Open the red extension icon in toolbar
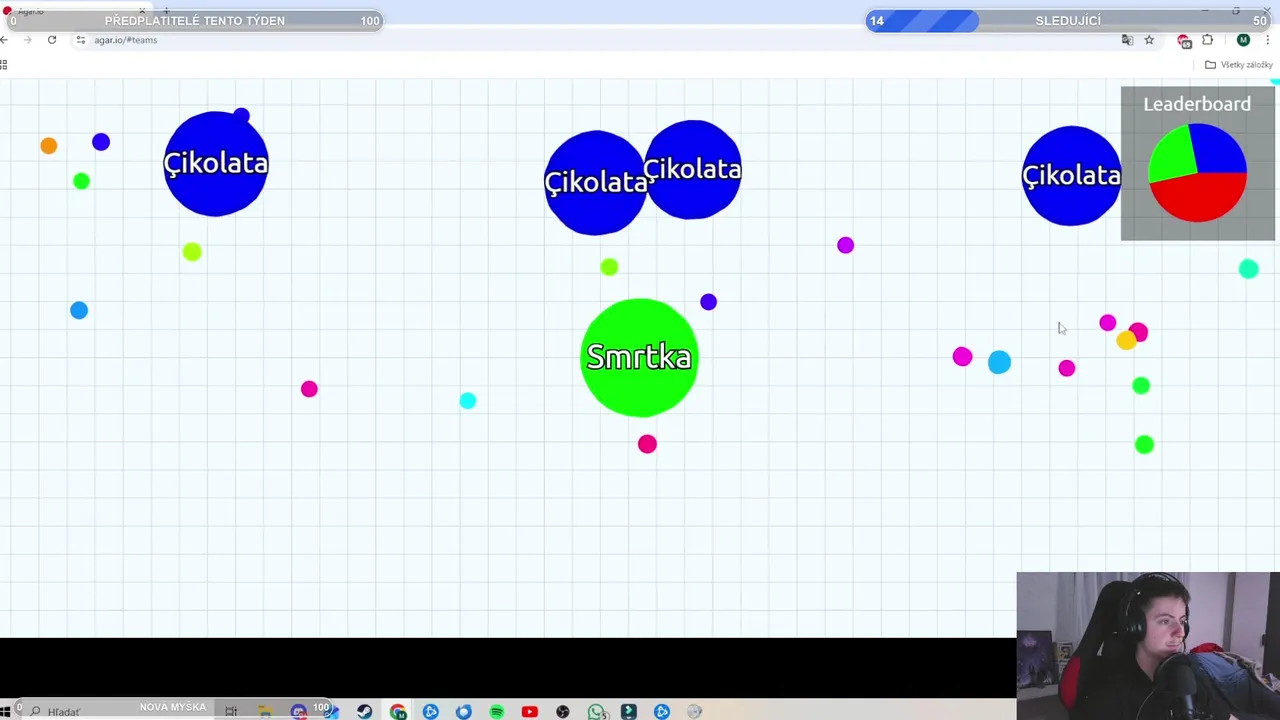Image resolution: width=1280 pixels, height=720 pixels. click(x=1184, y=40)
